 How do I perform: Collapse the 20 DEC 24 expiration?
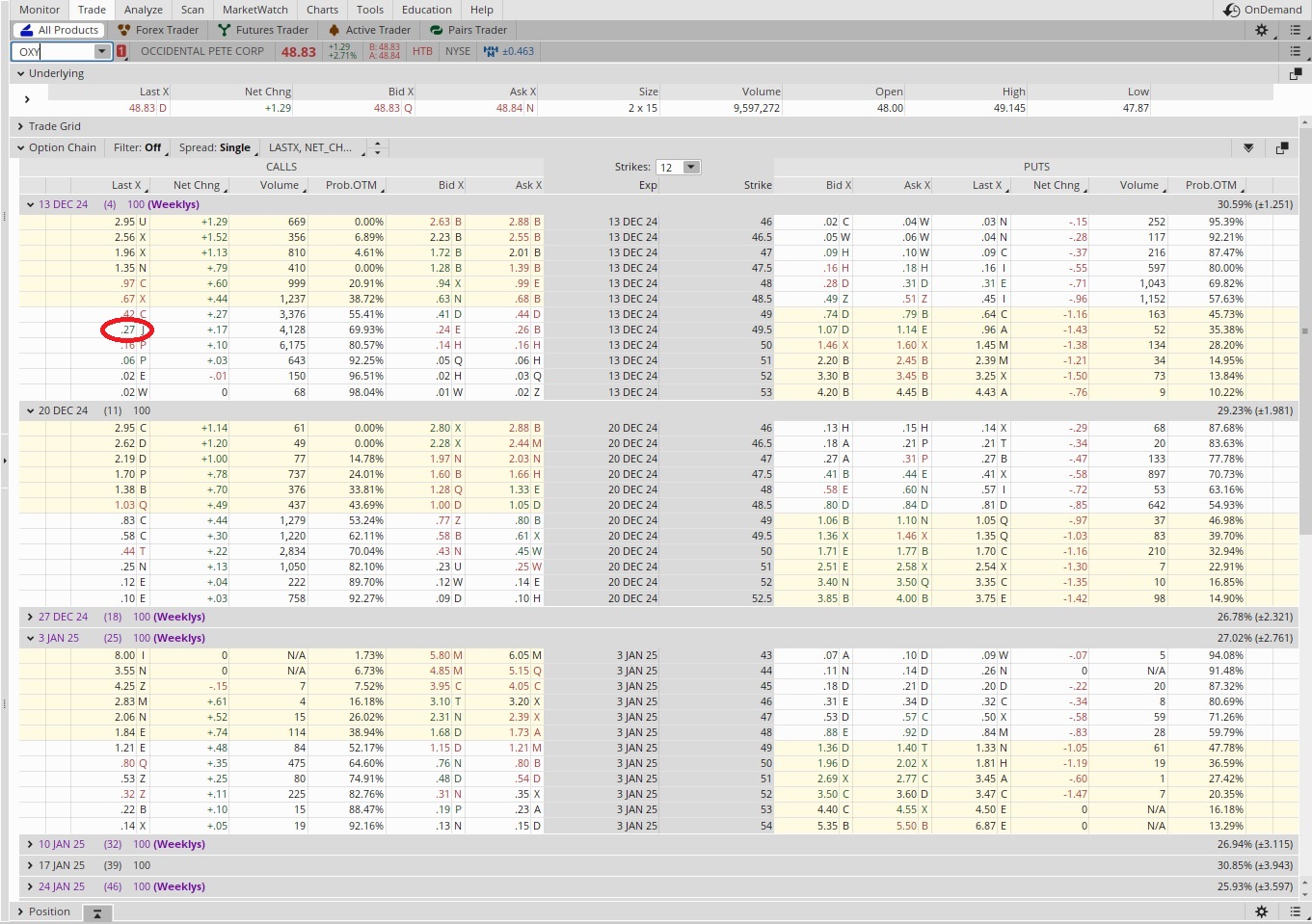coord(31,410)
